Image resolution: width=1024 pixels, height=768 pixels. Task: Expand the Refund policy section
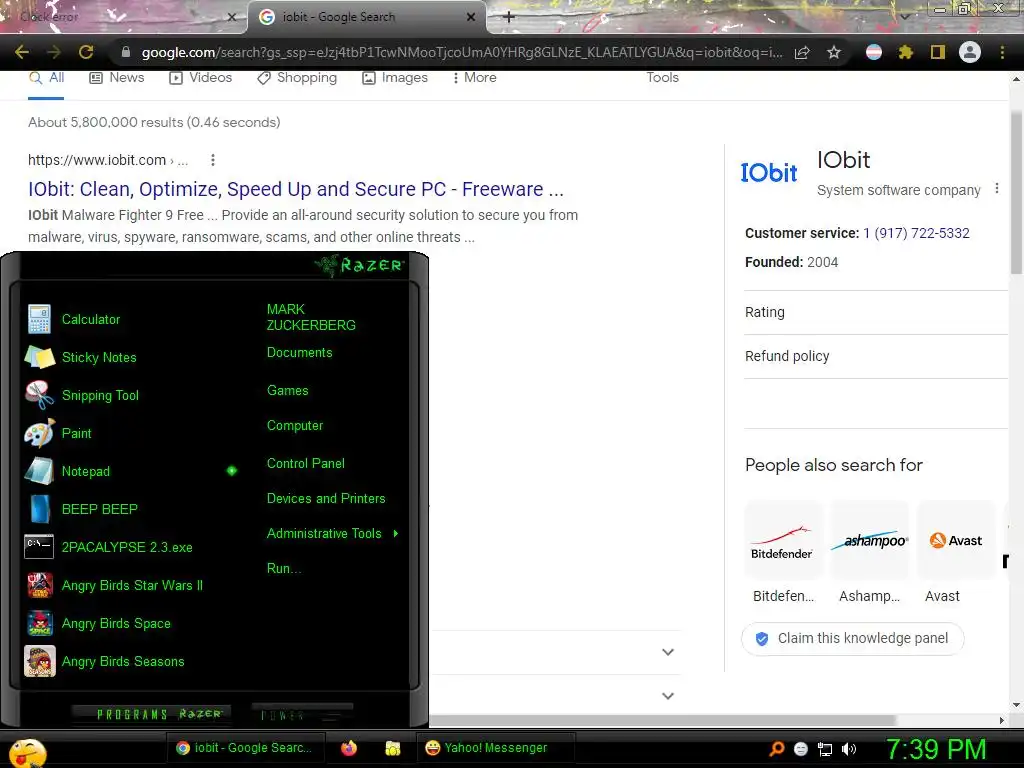[x=876, y=356]
